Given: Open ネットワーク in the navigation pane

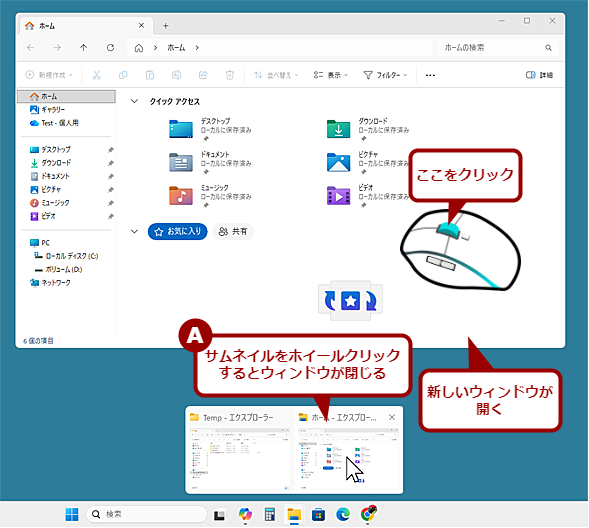Looking at the screenshot, I should (x=50, y=283).
